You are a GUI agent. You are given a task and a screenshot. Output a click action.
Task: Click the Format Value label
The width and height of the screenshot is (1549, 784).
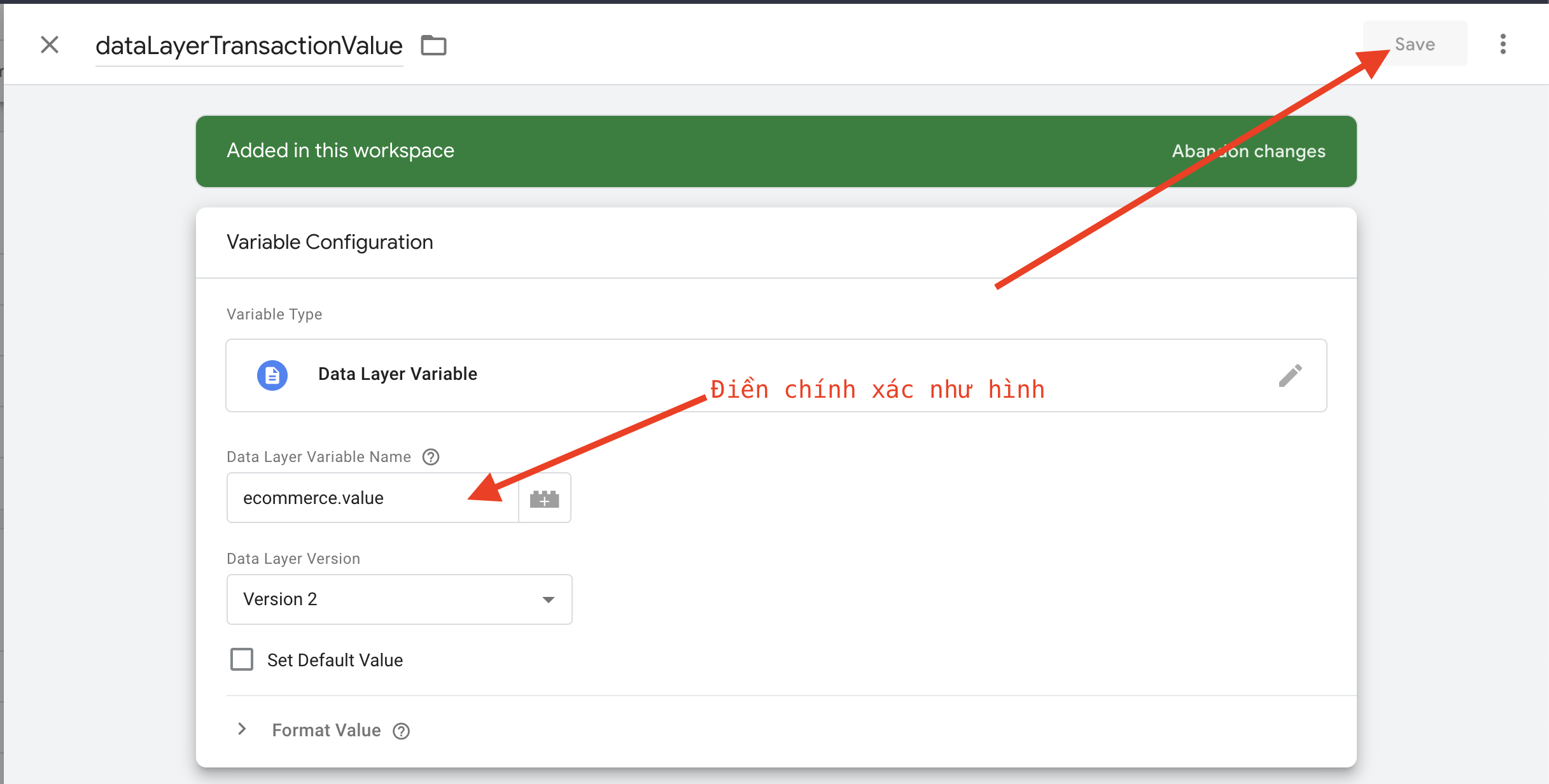coord(326,731)
